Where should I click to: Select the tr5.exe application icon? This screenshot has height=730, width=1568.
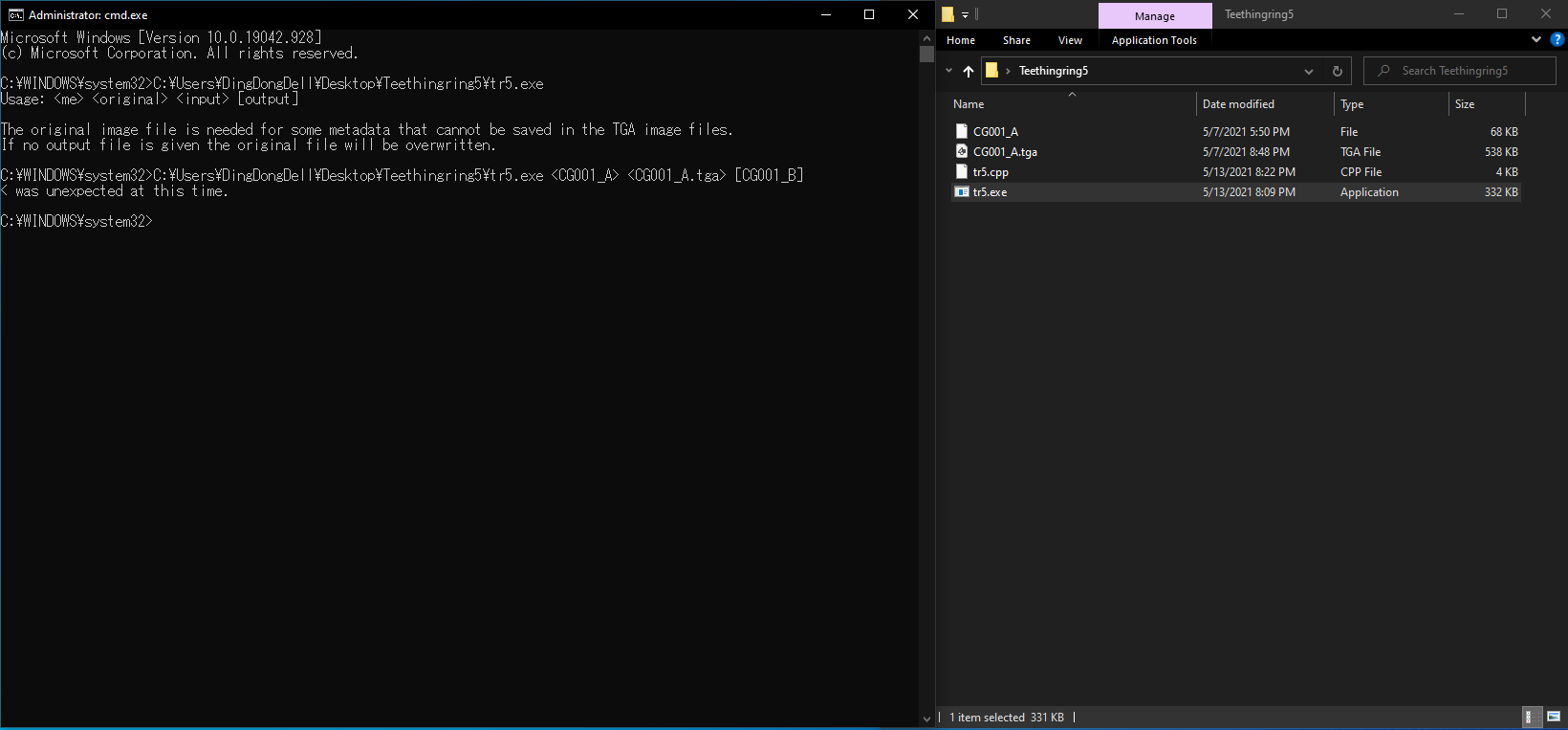[962, 191]
